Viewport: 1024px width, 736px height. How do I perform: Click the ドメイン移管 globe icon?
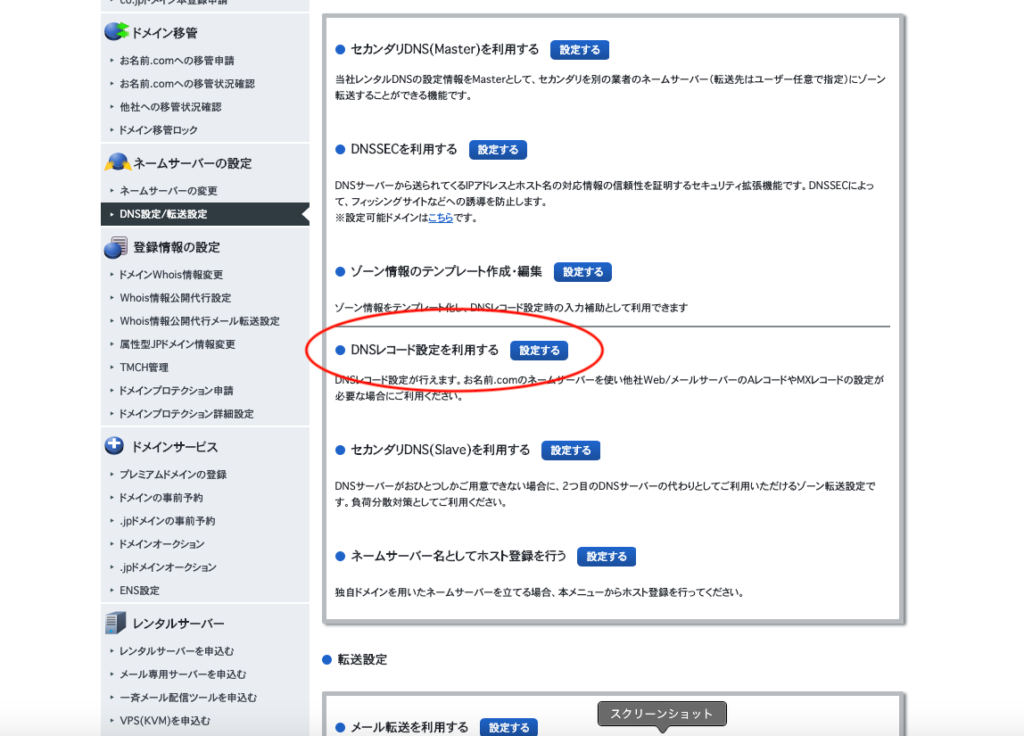coord(116,31)
